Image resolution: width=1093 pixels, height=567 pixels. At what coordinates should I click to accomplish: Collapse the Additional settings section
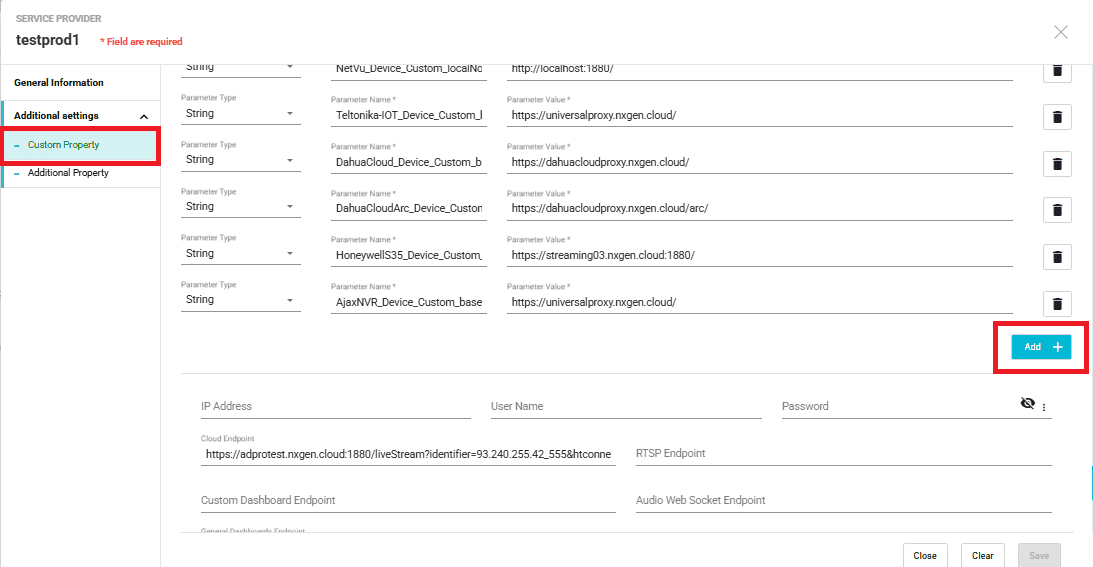pos(144,117)
